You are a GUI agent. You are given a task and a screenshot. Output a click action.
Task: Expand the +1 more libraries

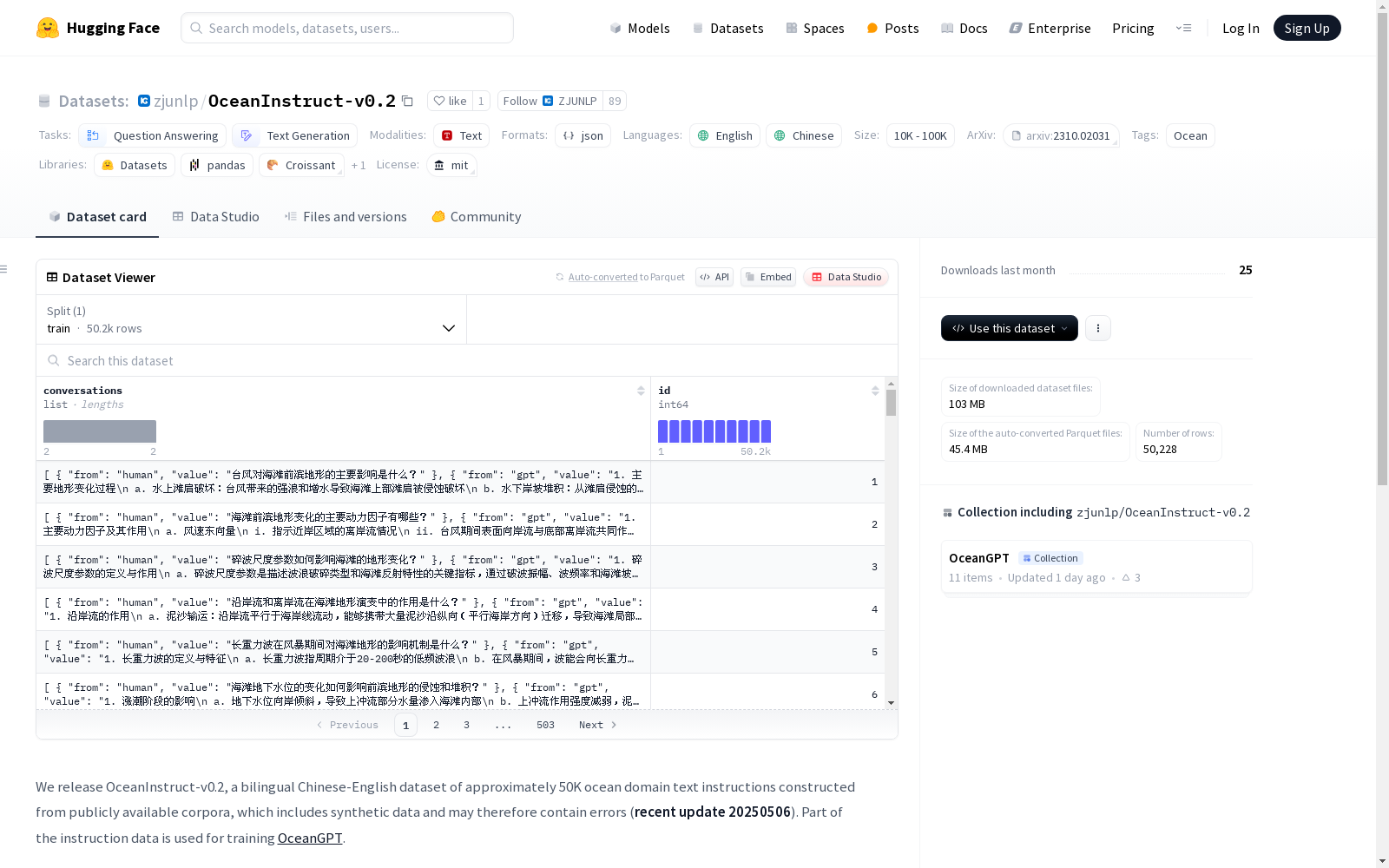tap(359, 165)
